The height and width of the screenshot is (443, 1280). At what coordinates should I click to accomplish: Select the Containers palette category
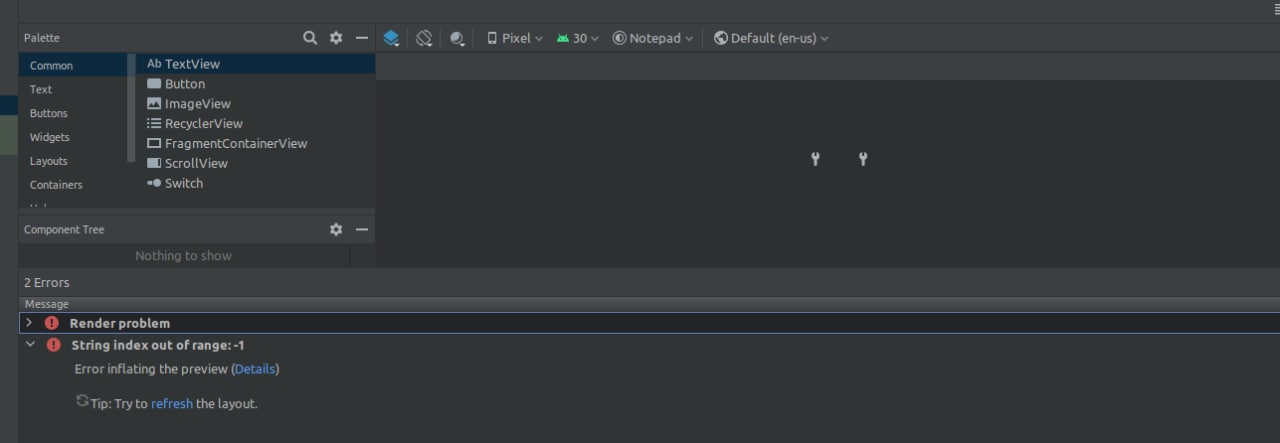point(72,185)
